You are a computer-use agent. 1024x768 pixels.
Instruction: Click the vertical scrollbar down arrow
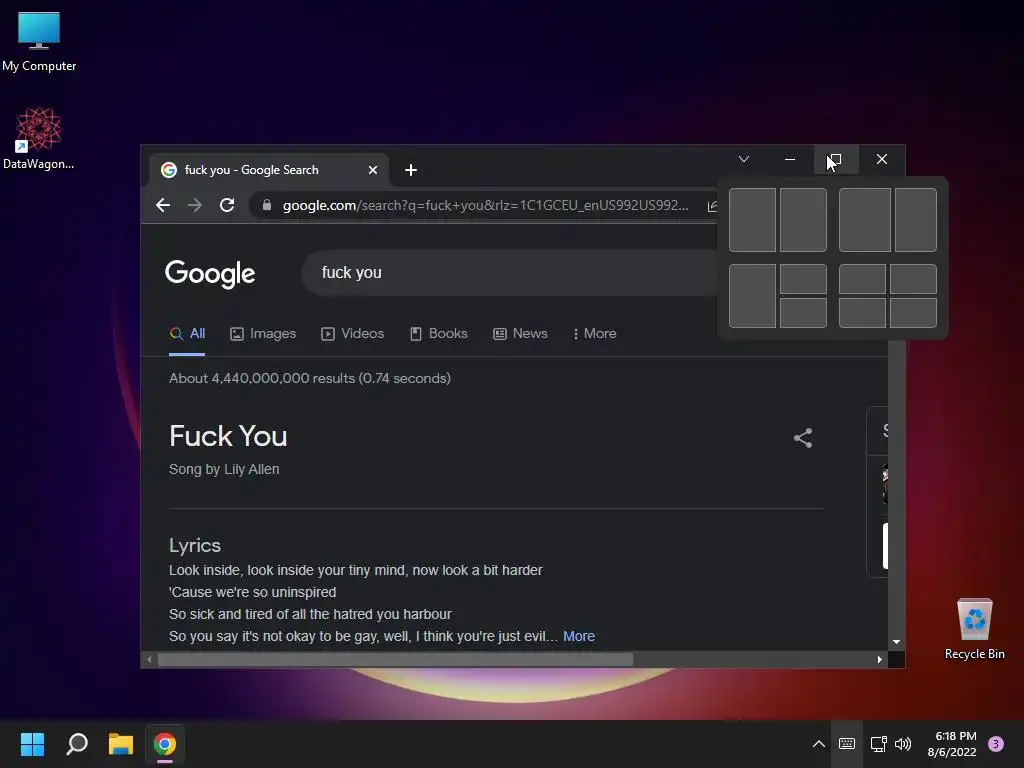point(897,642)
